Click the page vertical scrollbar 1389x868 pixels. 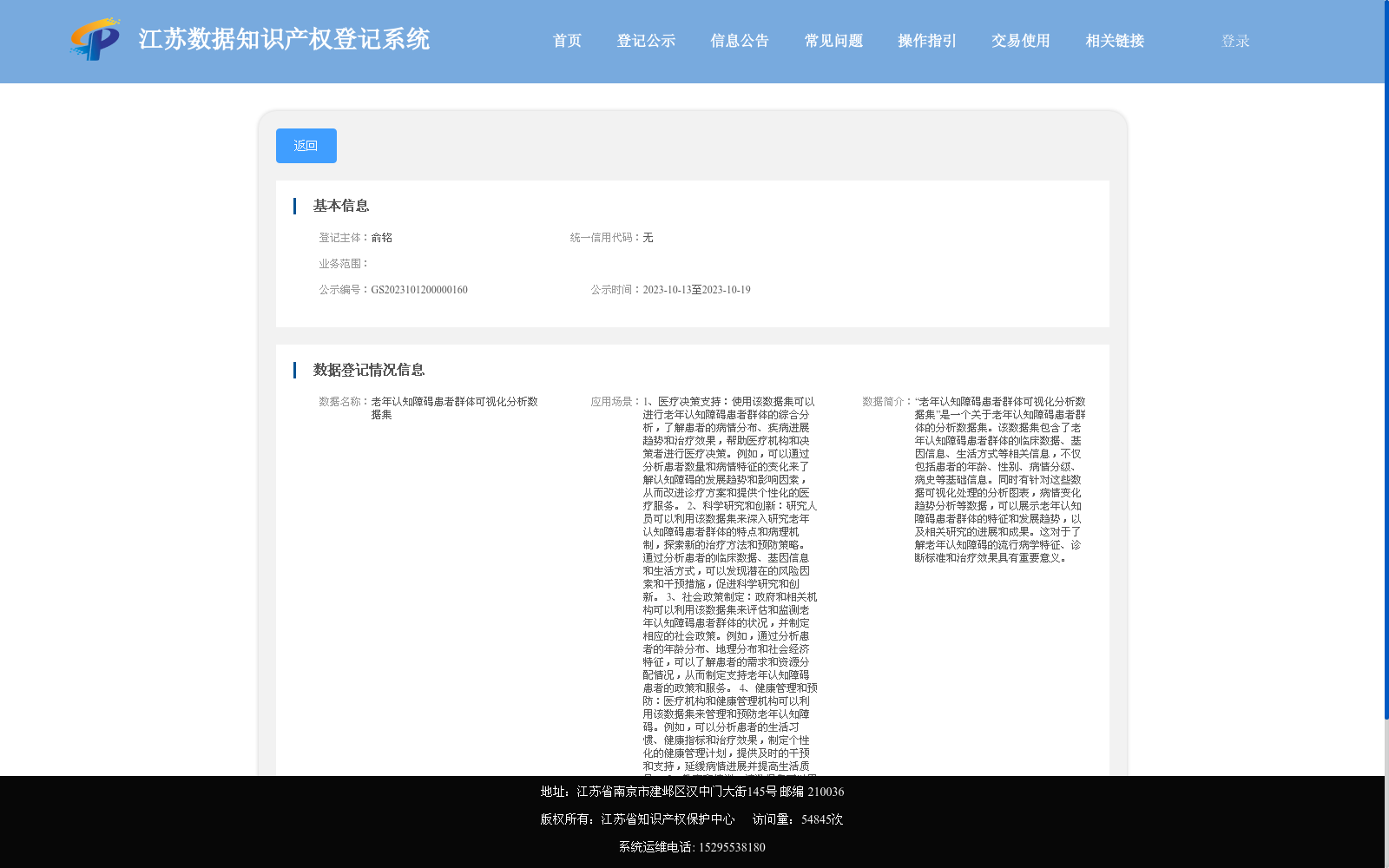click(x=1386, y=360)
